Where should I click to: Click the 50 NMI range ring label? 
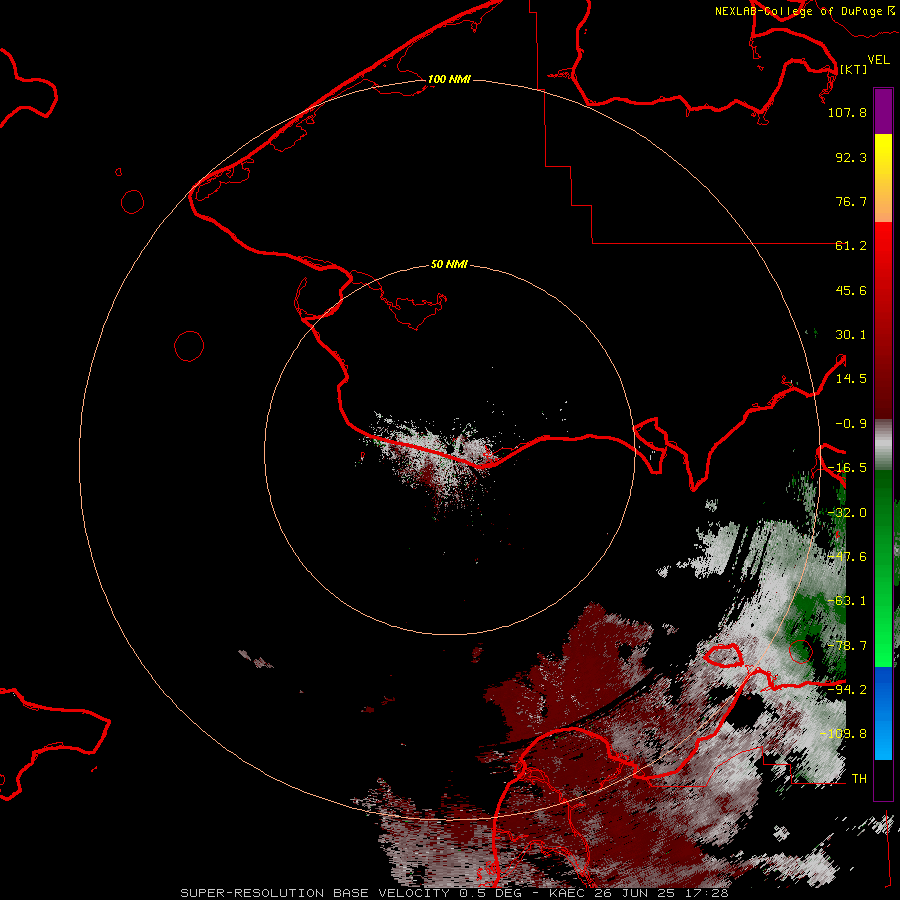(449, 264)
